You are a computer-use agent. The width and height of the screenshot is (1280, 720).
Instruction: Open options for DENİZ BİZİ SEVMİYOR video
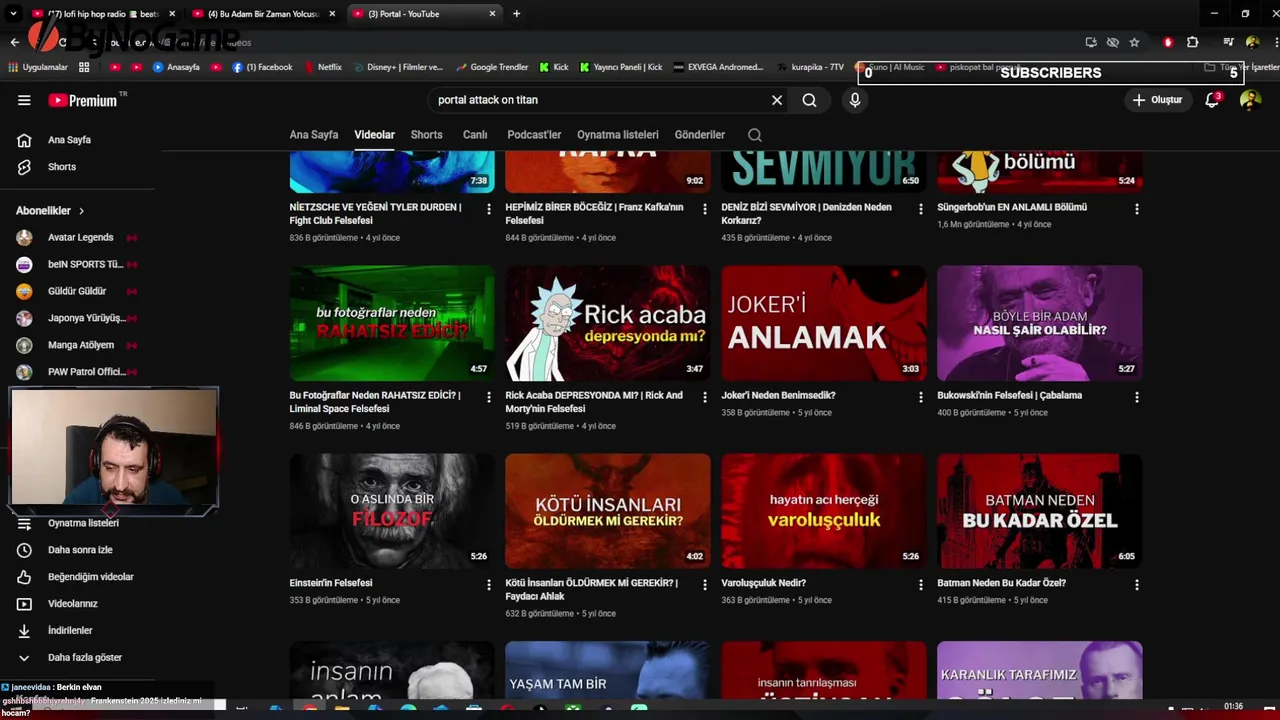[x=920, y=209]
